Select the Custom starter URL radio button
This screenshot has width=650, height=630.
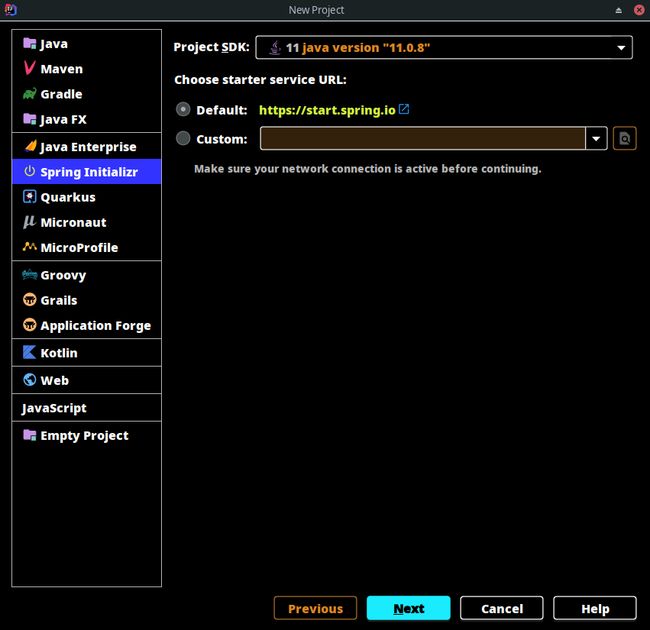pos(183,138)
